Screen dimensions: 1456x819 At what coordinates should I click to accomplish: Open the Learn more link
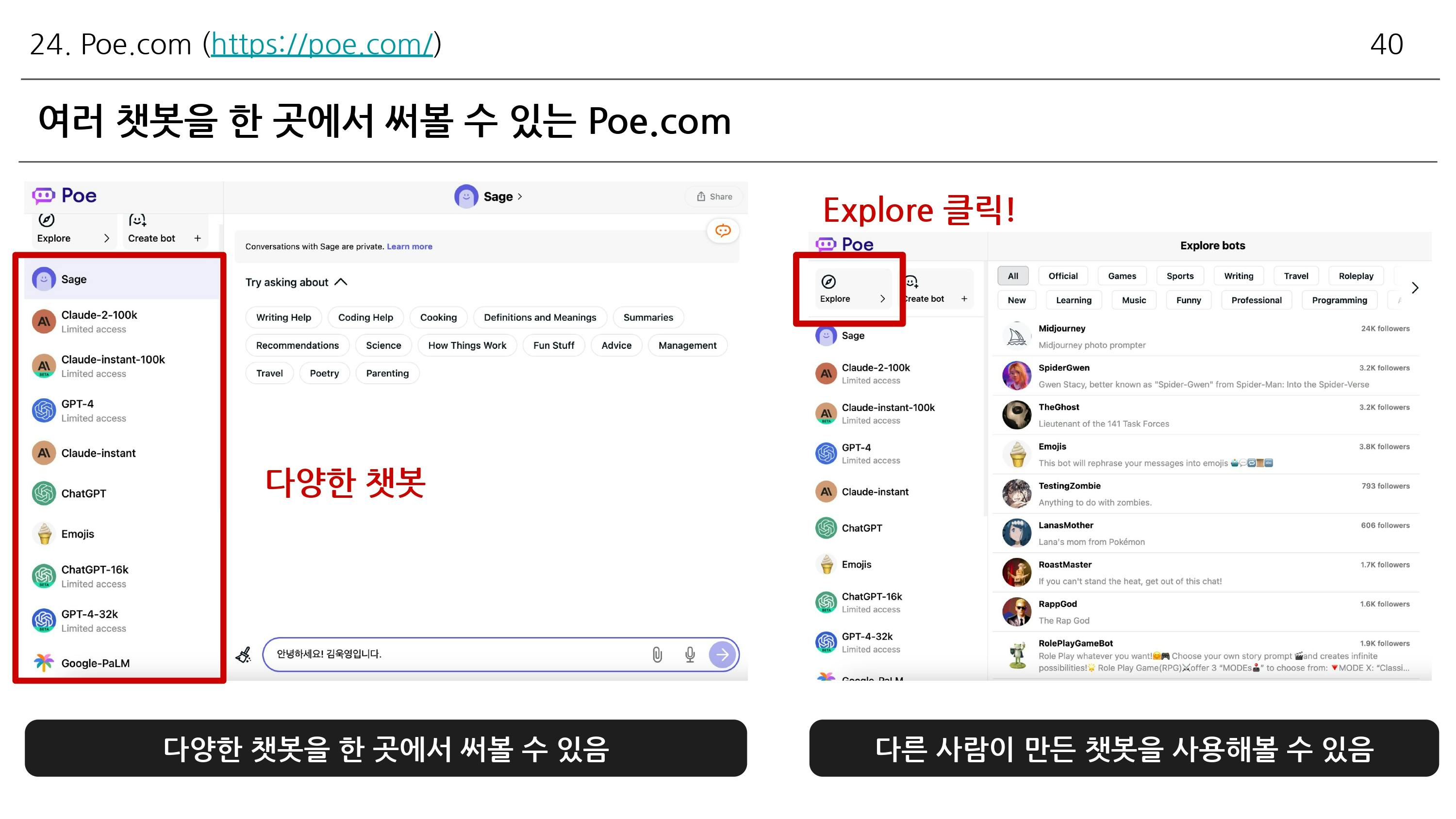(409, 246)
